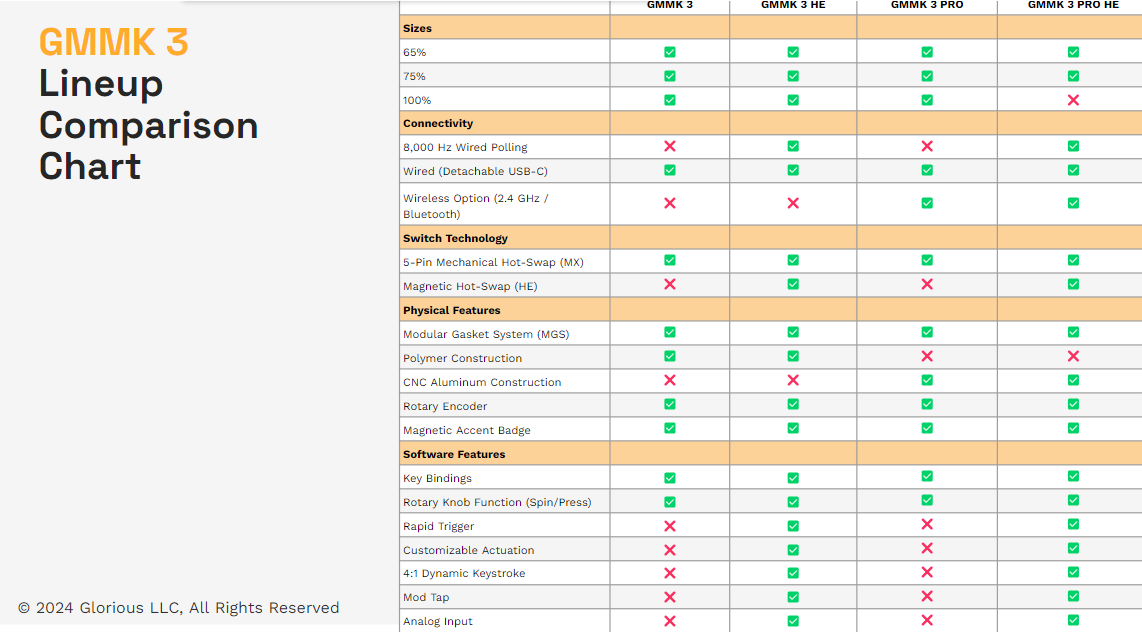
Task: Select the Software Features section header
Action: 454,454
